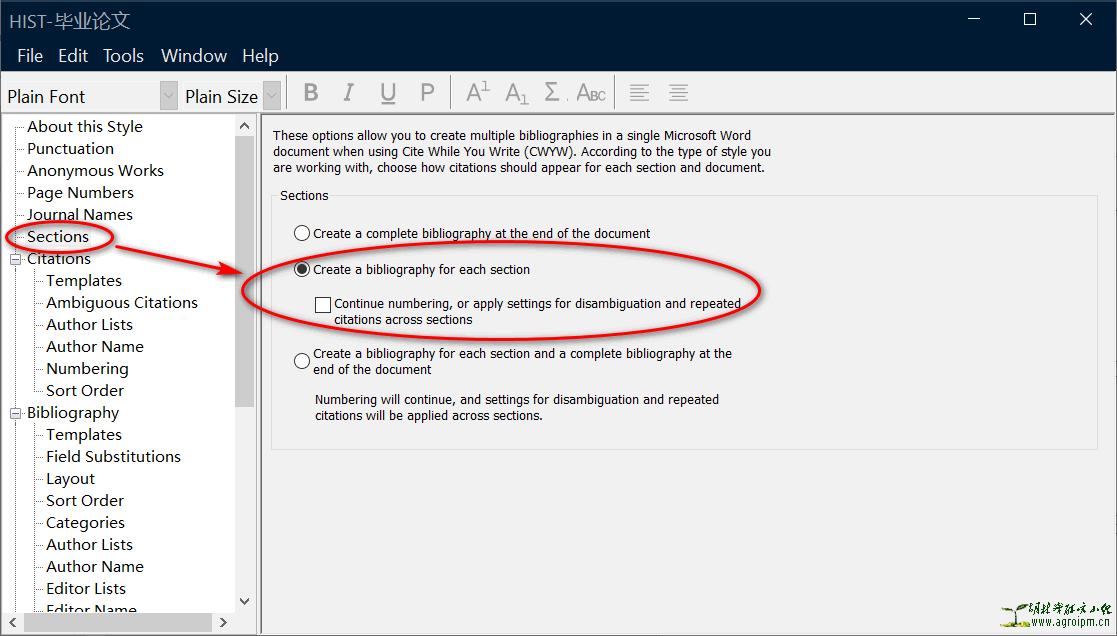Apply Subscript formatting icon
1117x636 pixels.
(516, 93)
